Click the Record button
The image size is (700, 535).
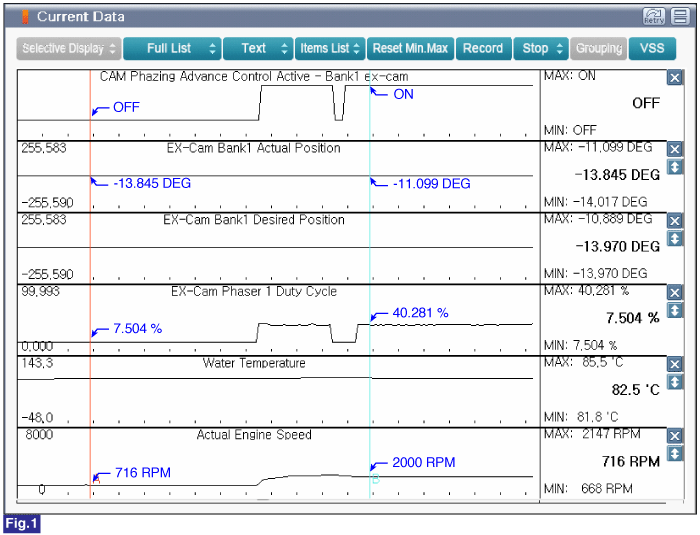483,48
